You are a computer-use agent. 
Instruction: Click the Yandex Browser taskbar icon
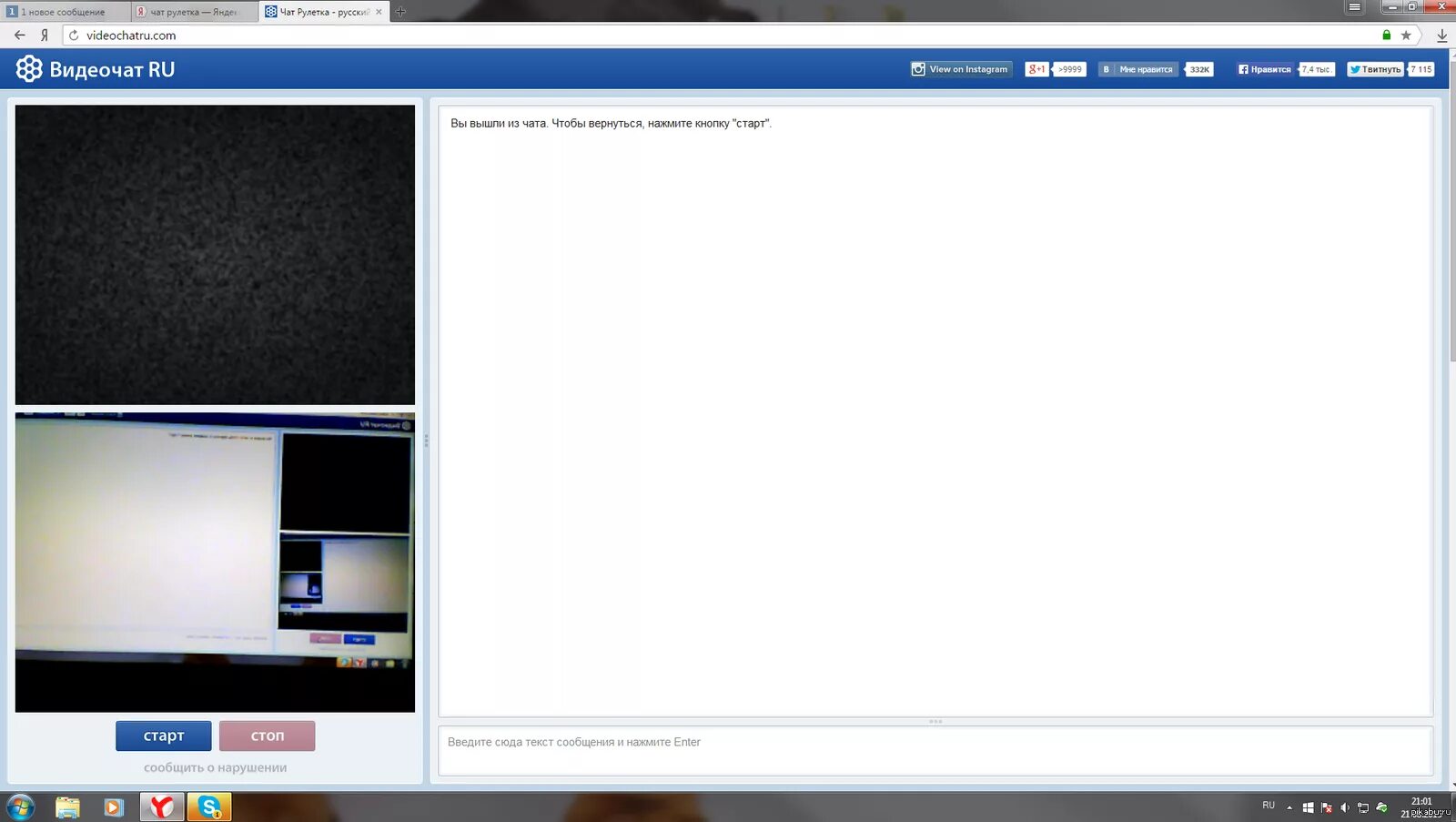tap(162, 807)
